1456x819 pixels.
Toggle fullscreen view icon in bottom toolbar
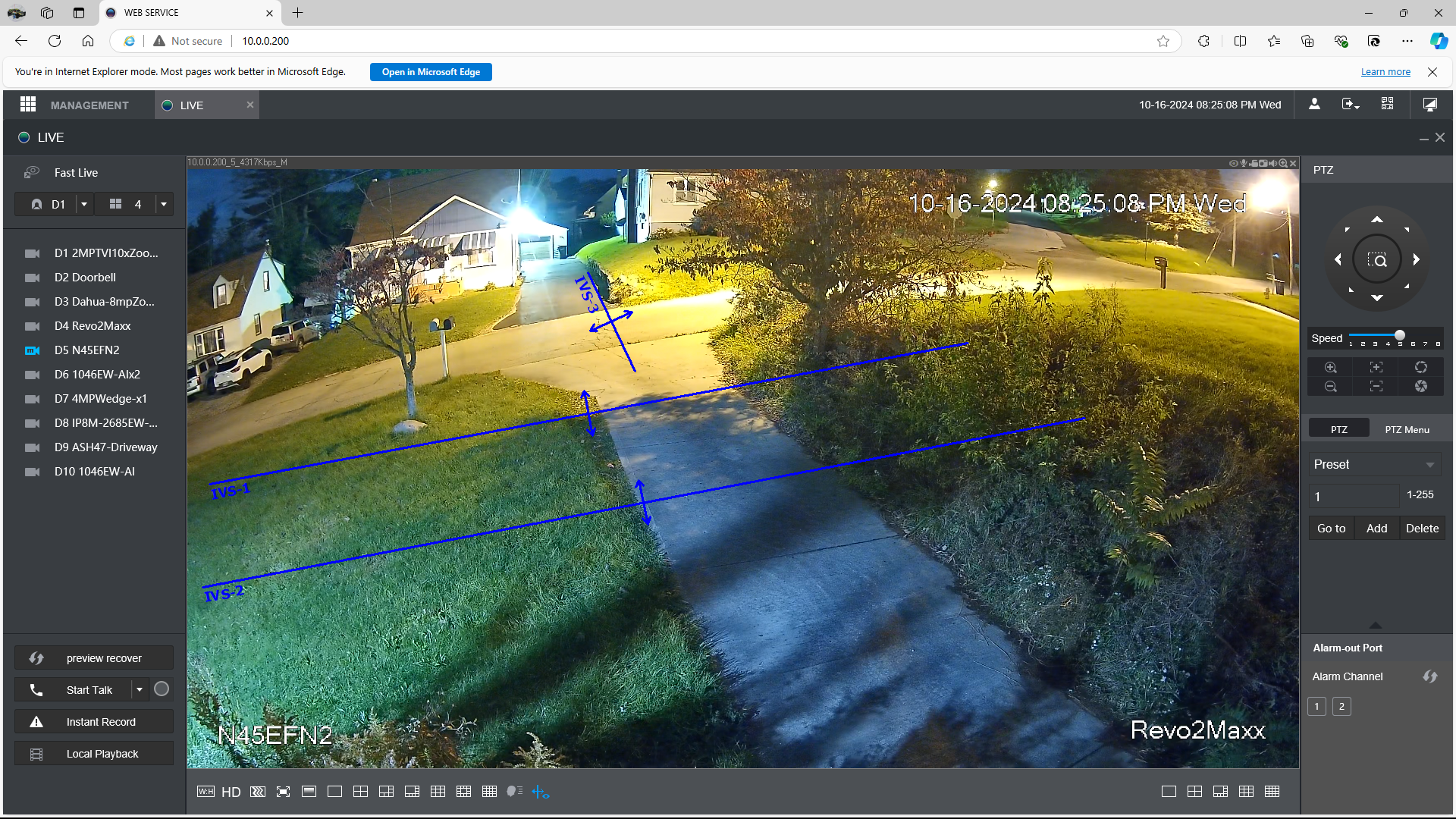[x=283, y=792]
